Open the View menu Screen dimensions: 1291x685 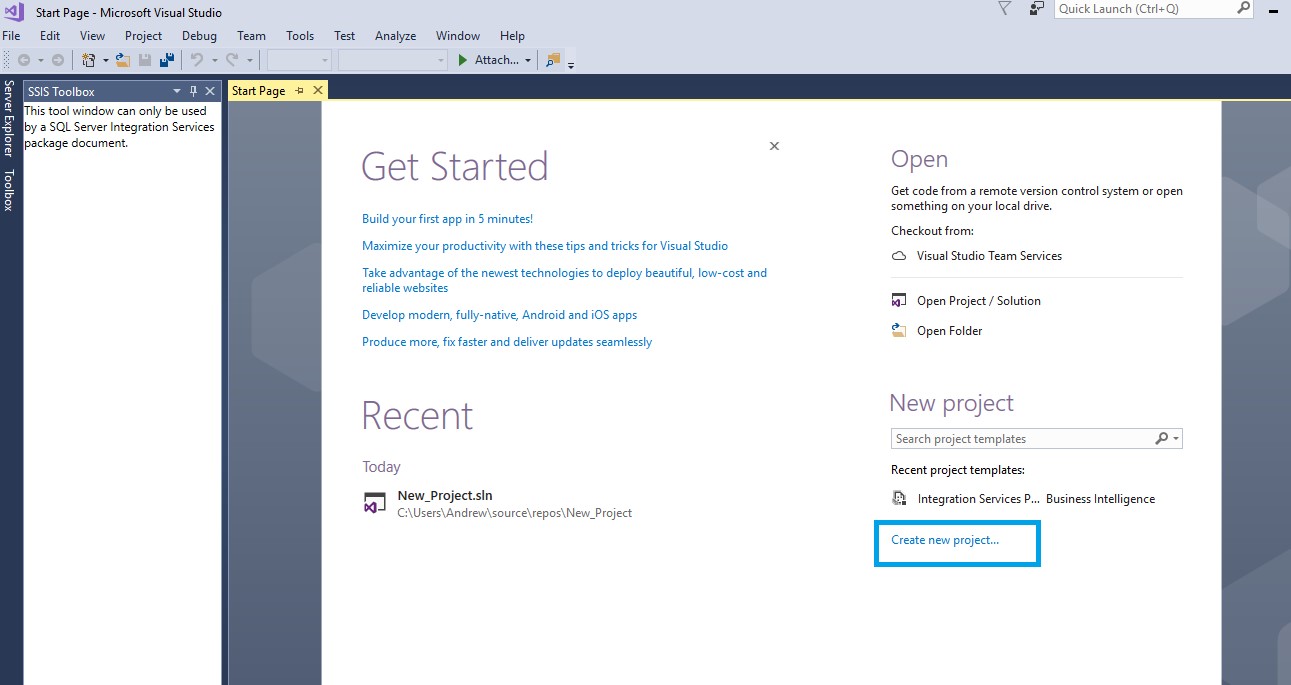point(92,35)
